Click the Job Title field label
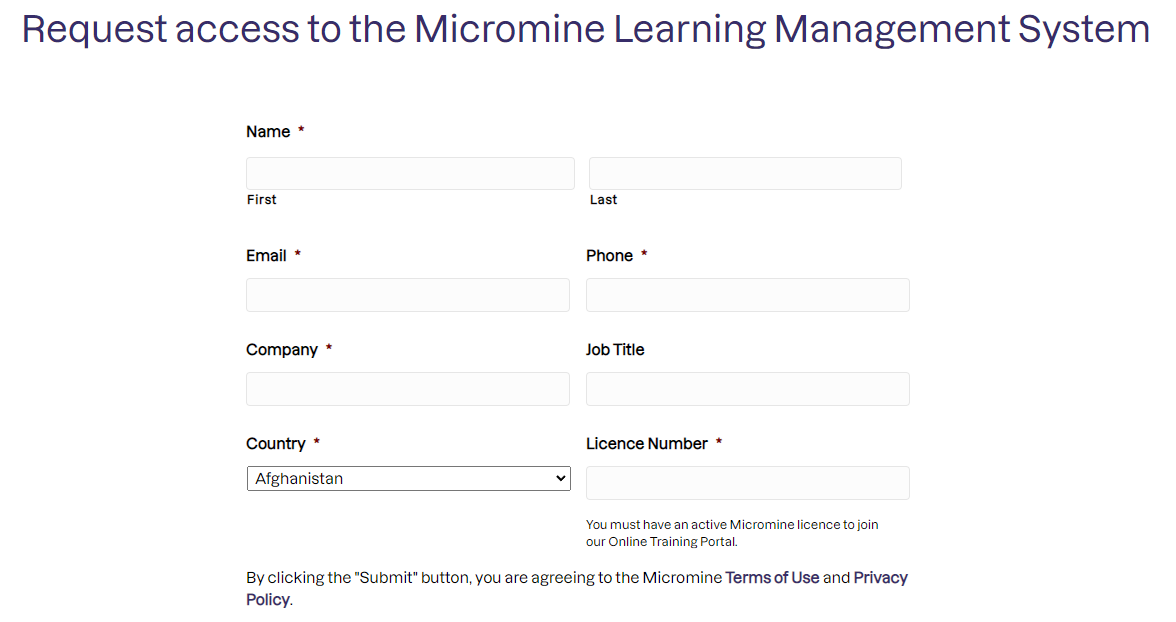The width and height of the screenshot is (1176, 622). (x=615, y=350)
